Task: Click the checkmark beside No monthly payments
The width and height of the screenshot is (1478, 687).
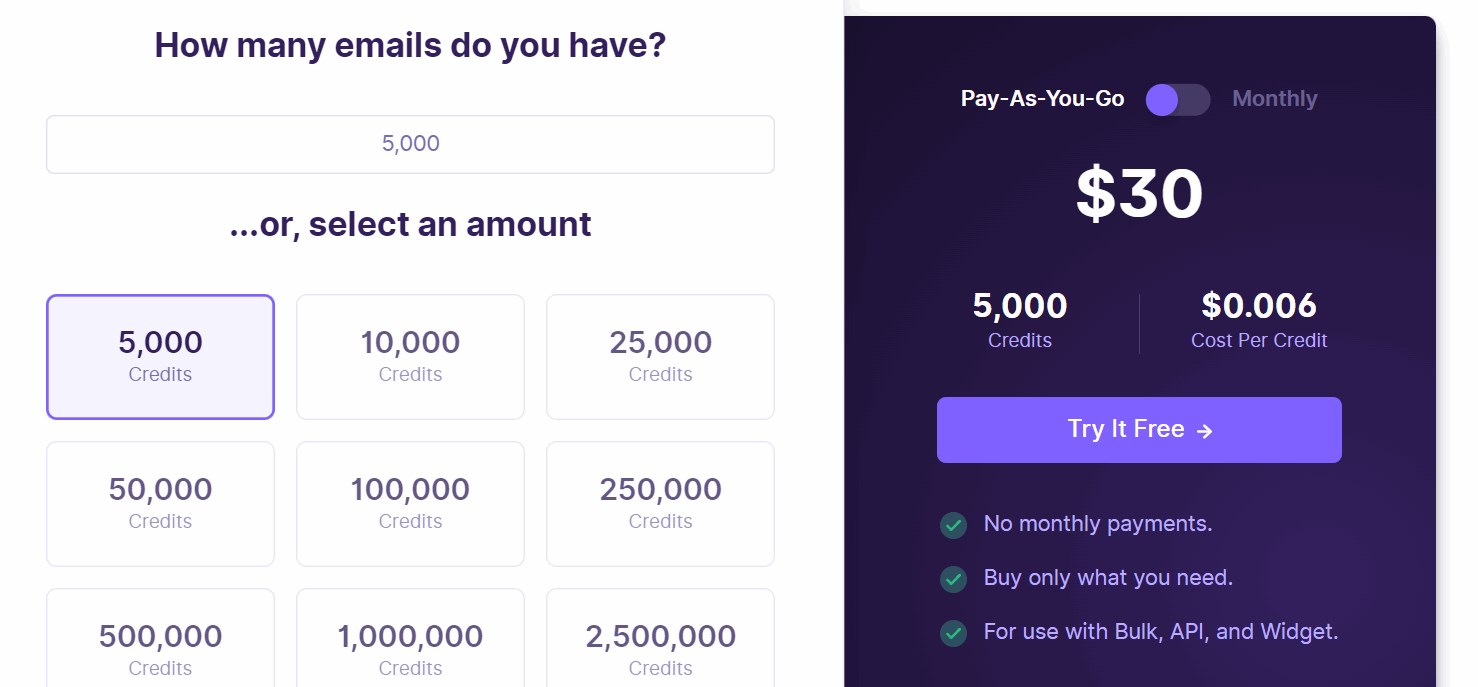Action: click(x=953, y=525)
